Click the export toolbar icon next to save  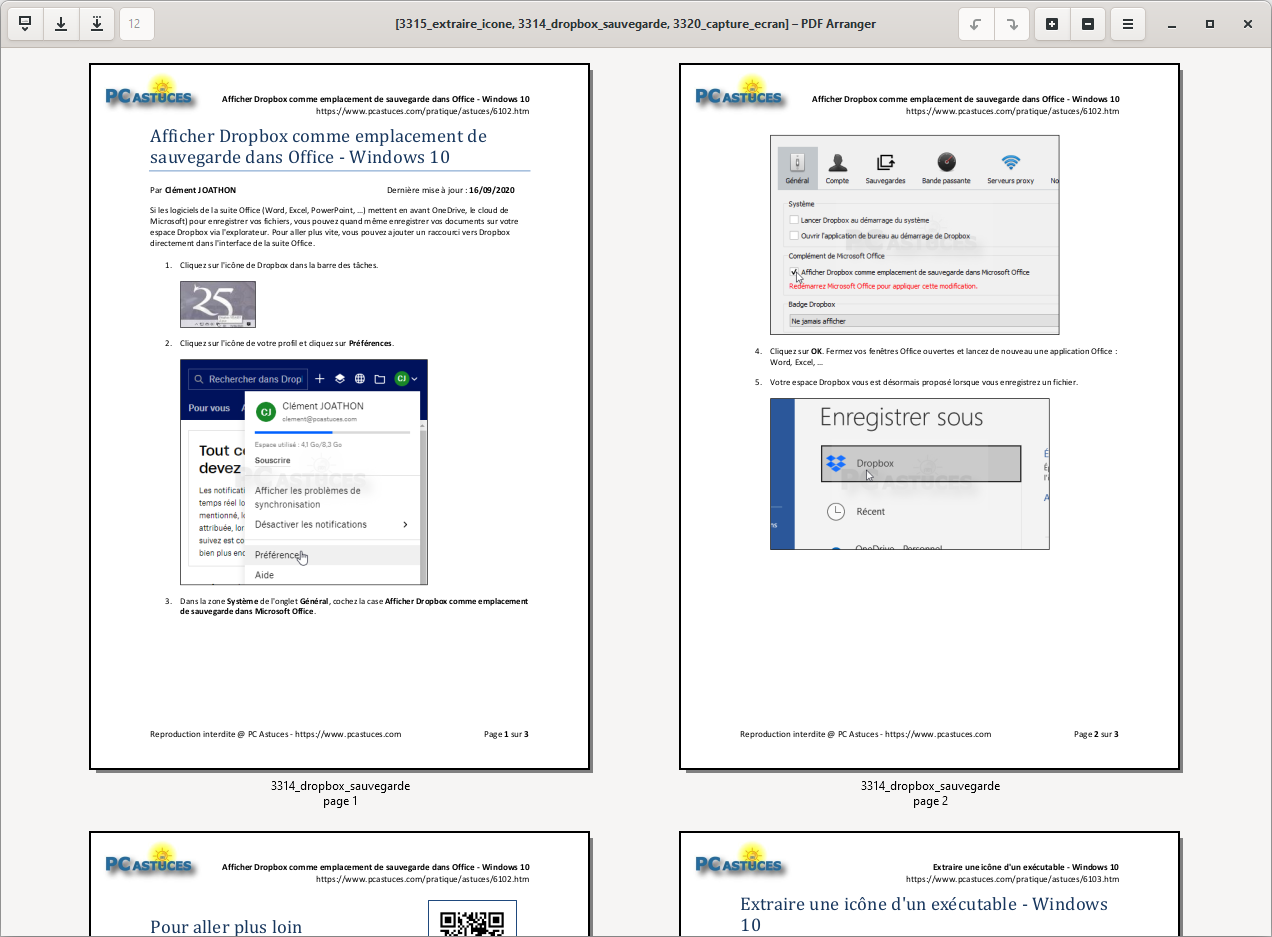(97, 23)
